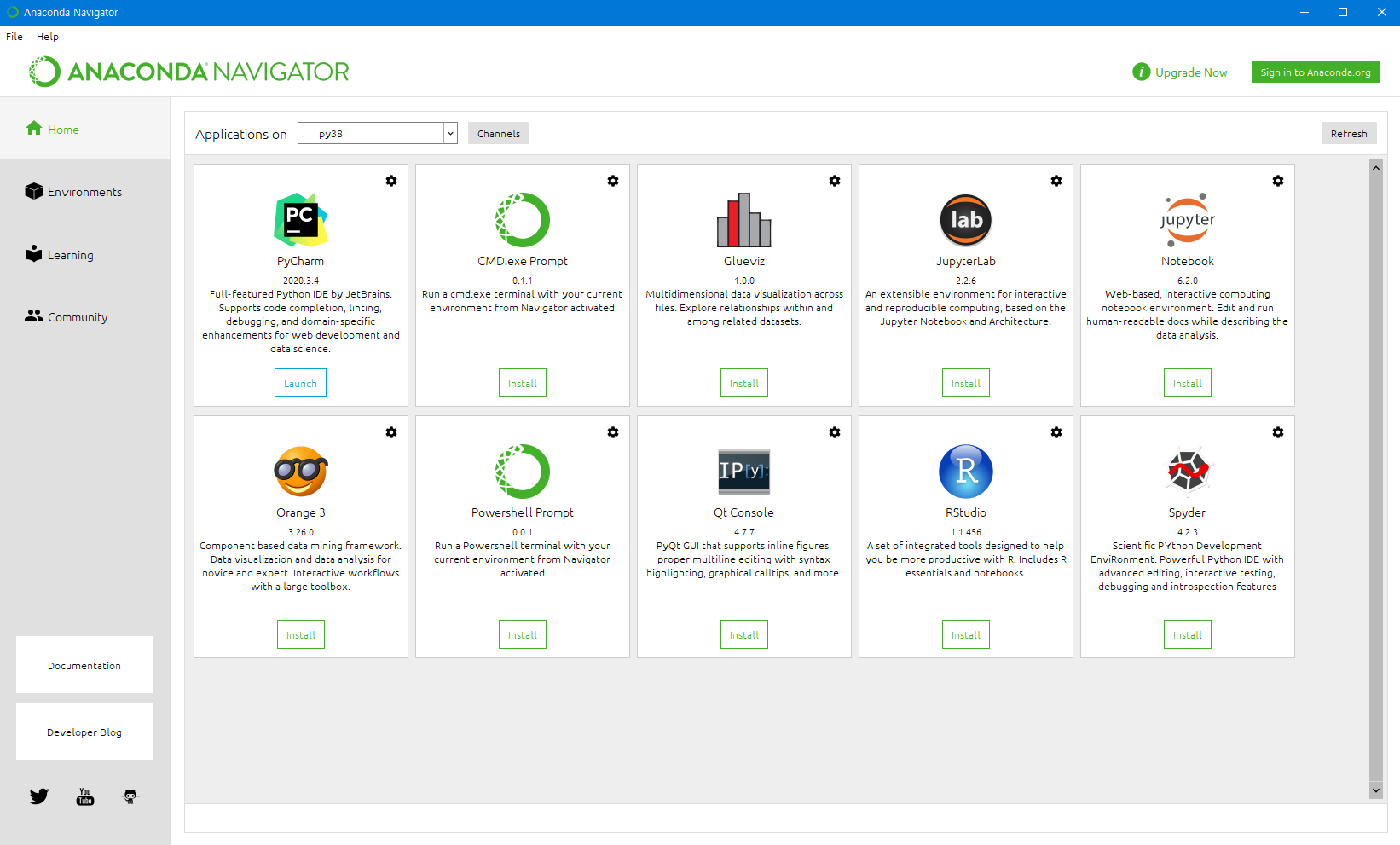Viewport: 1400px width, 845px height.
Task: Click the scrollbar up arrow
Action: click(x=1376, y=168)
